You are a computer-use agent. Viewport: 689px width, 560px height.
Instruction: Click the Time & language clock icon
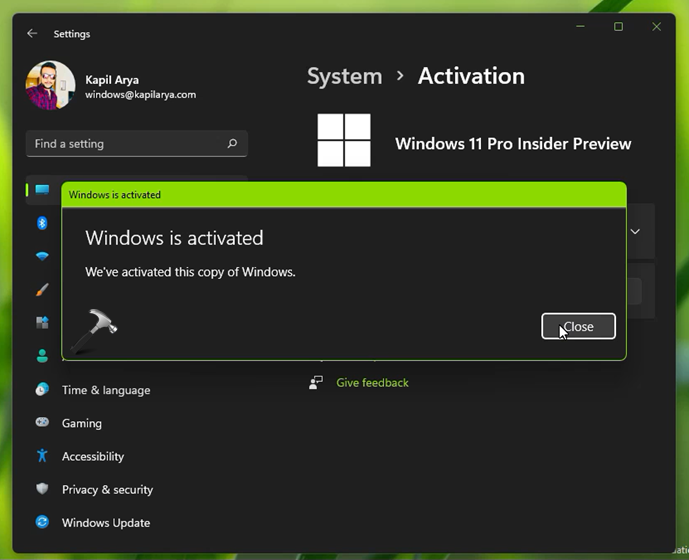coord(42,389)
